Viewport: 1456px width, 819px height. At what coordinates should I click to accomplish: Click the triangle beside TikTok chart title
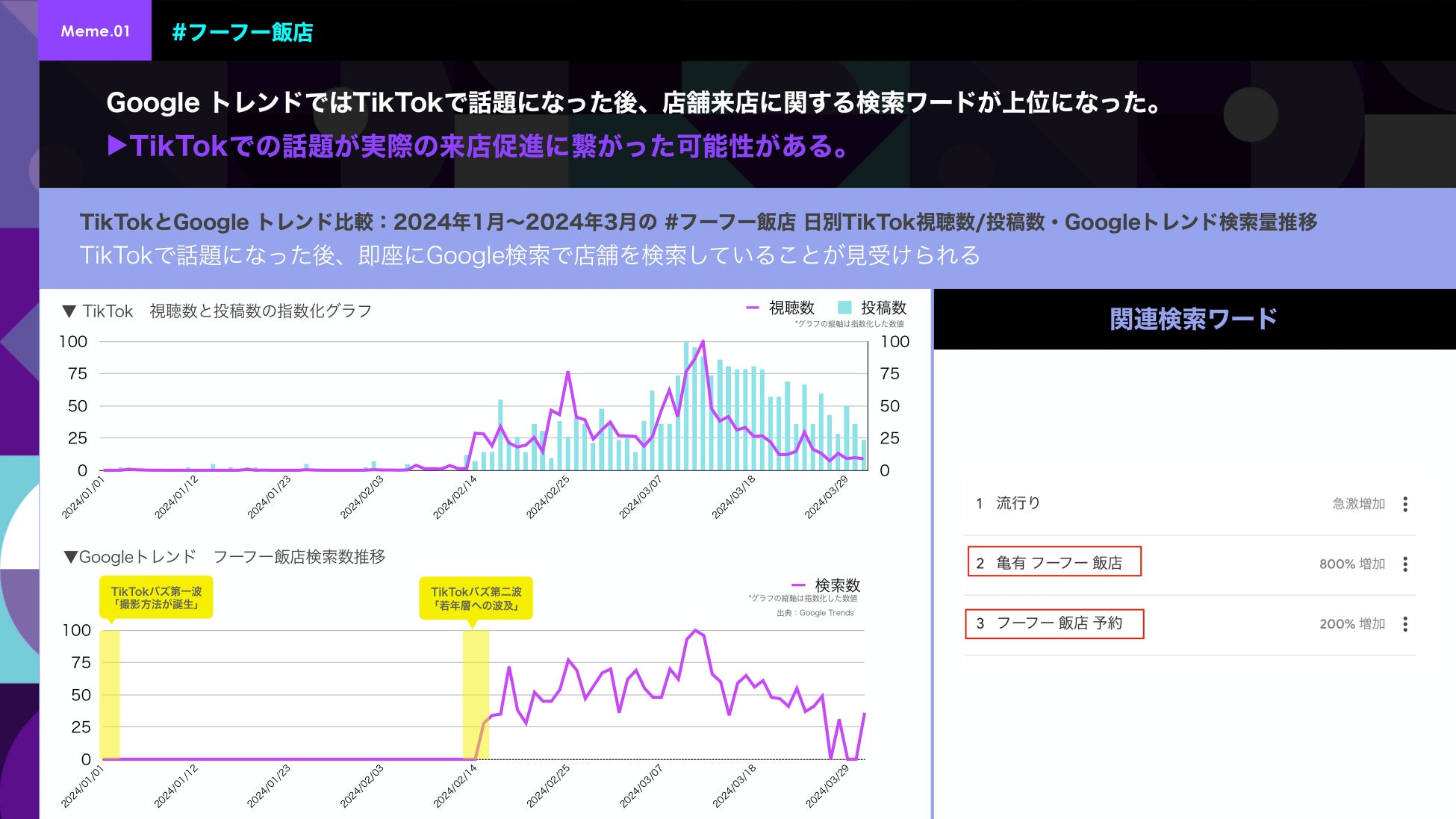click(69, 311)
